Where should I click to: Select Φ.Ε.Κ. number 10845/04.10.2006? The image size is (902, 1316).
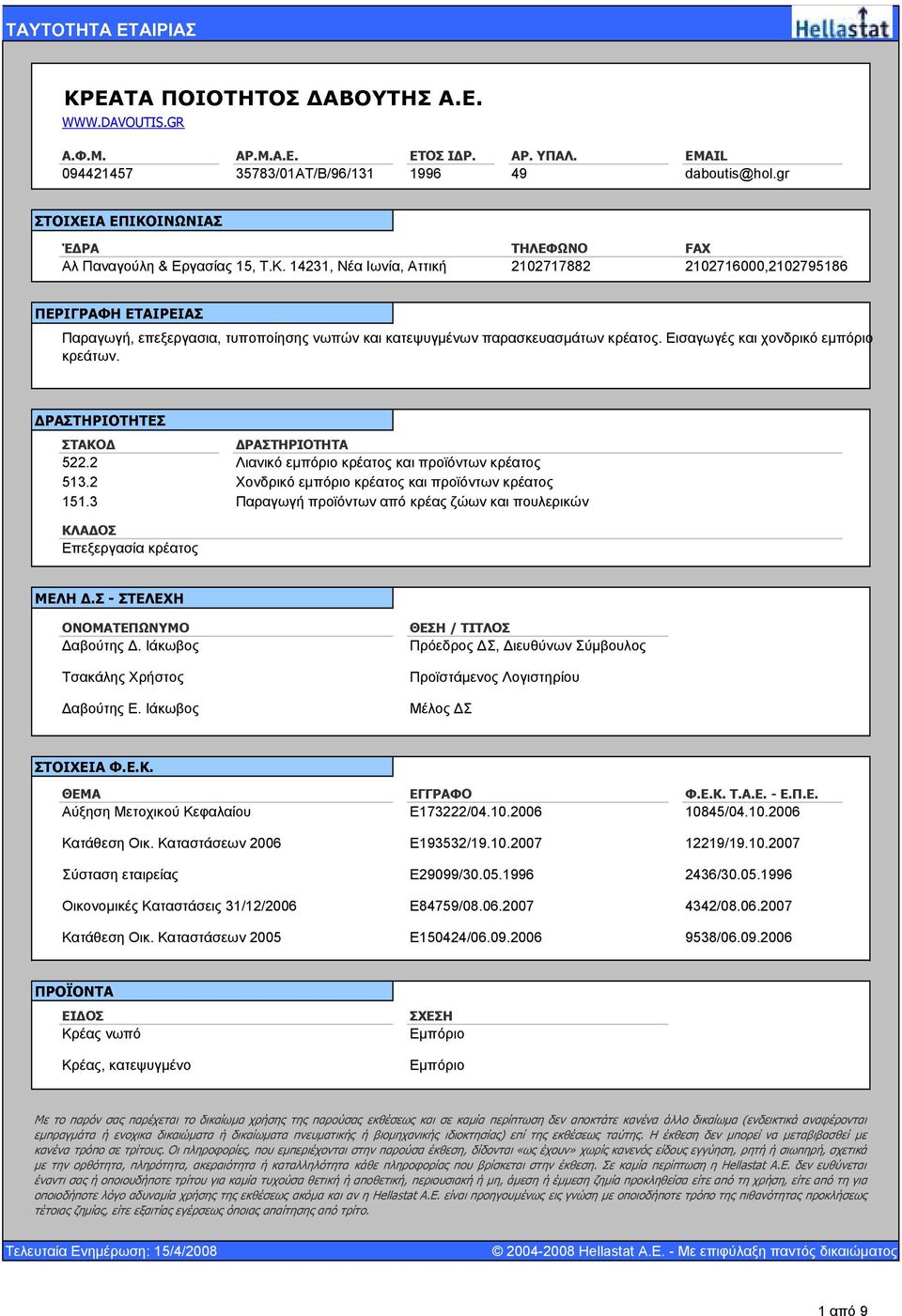click(742, 812)
